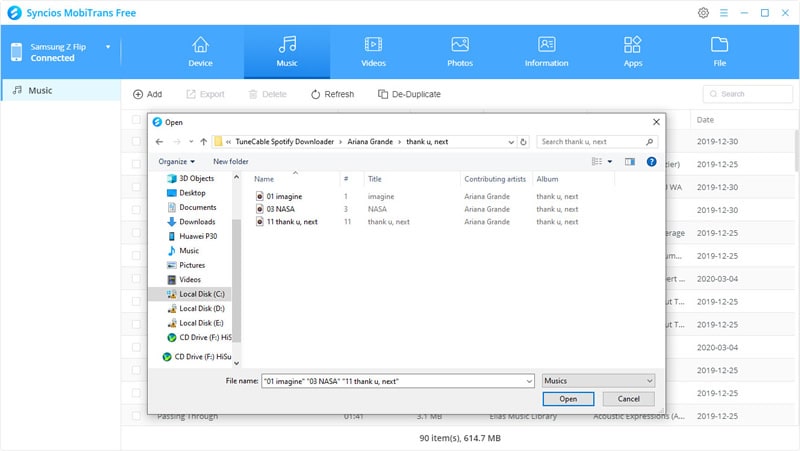Click TuneCable Spotify Downloader in the path
This screenshot has width=800, height=451.
point(284,142)
